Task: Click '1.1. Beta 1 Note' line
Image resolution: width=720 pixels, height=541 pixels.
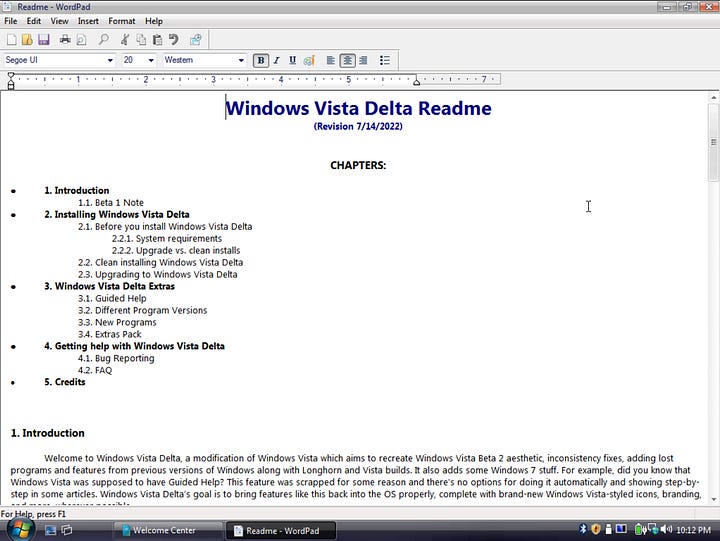Action: coord(111,203)
